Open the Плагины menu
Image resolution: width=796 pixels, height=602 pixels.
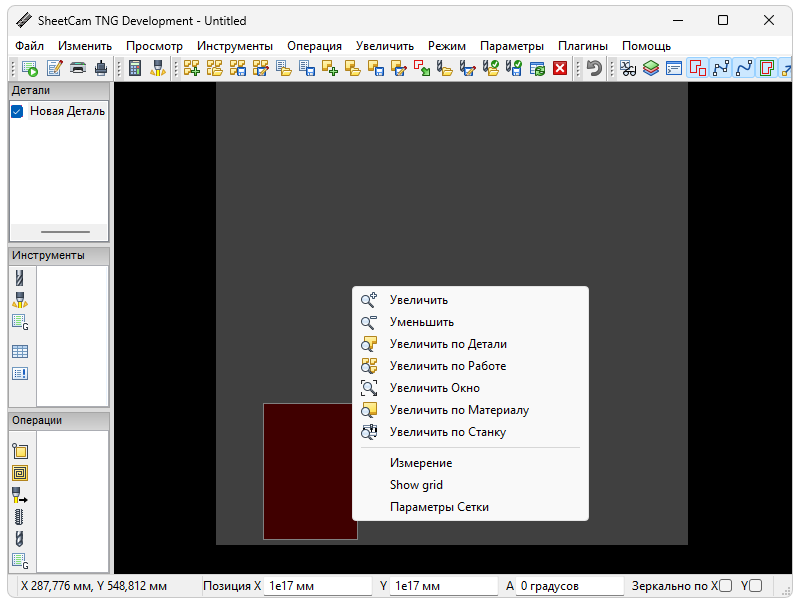click(x=583, y=46)
